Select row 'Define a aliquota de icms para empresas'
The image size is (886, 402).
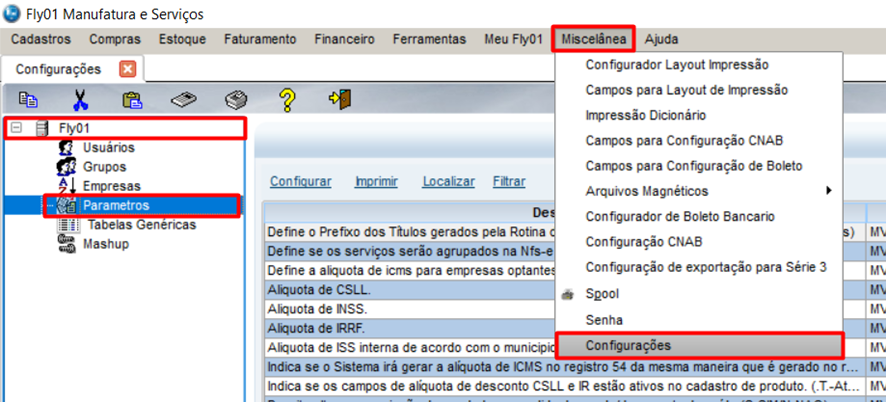point(410,270)
